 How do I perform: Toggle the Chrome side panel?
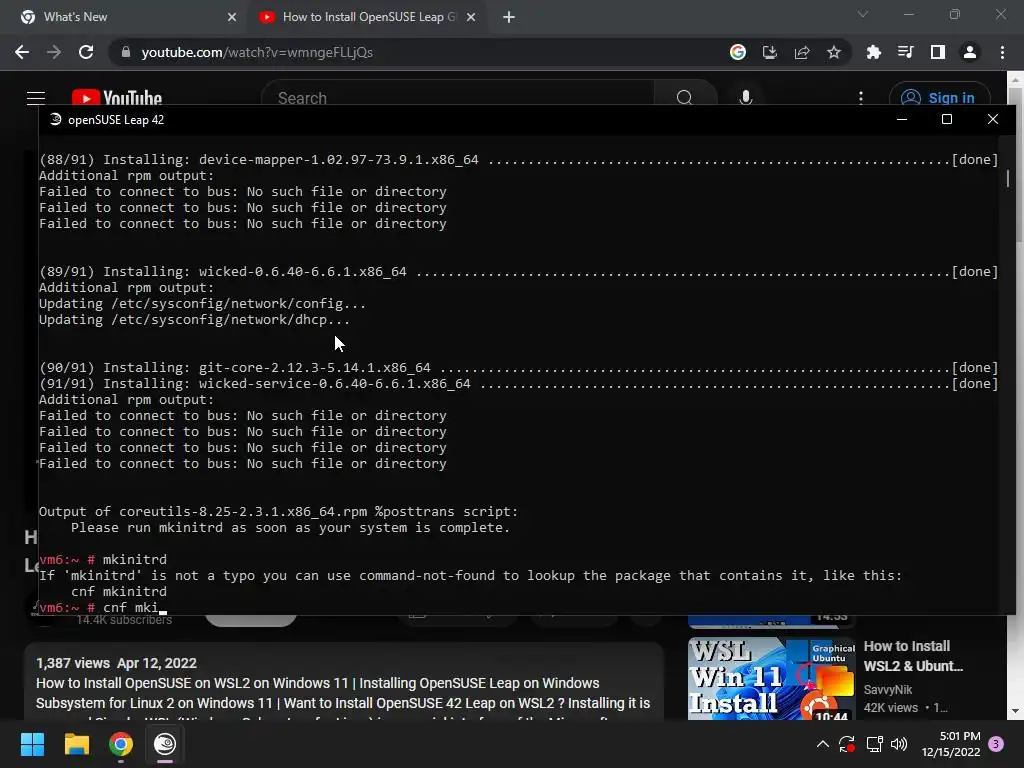(x=938, y=52)
